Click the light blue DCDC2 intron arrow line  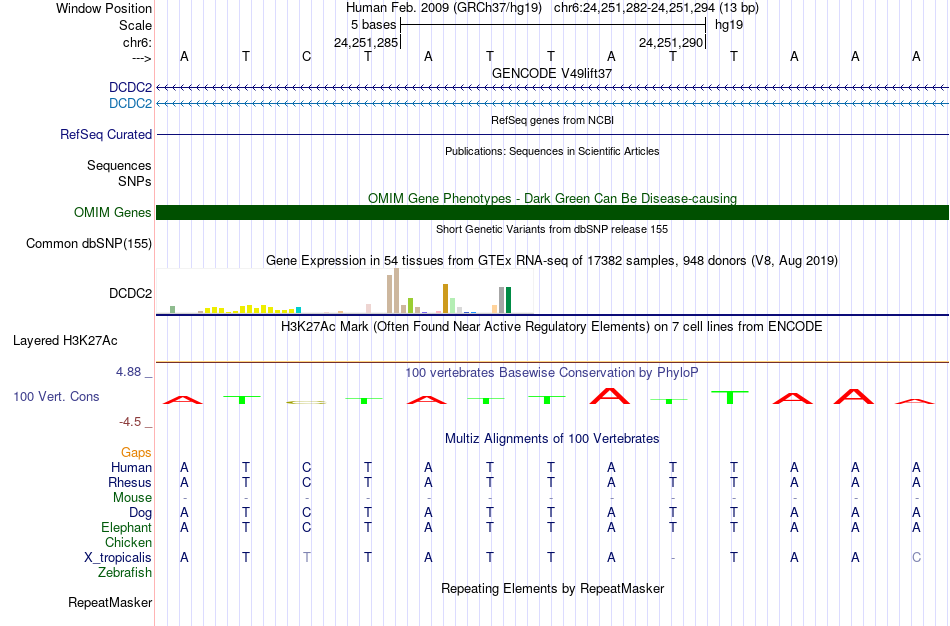[x=552, y=104]
